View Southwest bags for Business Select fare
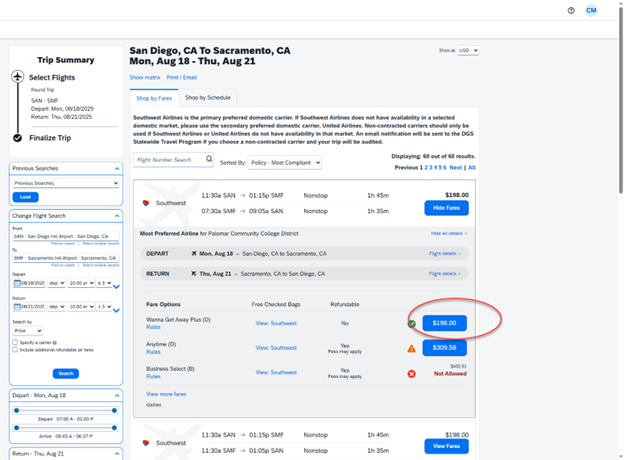The width and height of the screenshot is (624, 460). pyautogui.click(x=276, y=372)
